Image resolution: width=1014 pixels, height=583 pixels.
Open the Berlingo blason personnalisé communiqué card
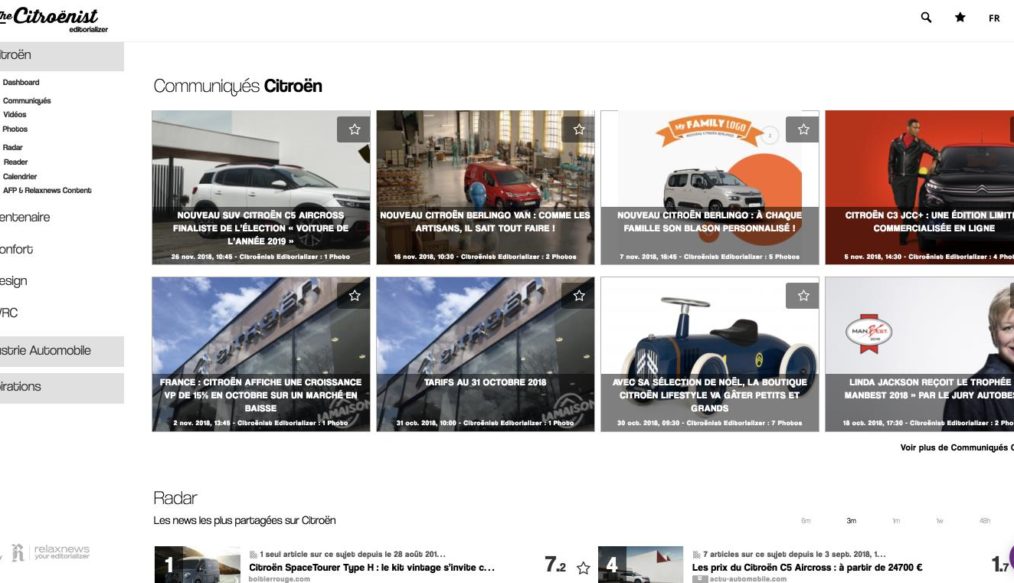(x=709, y=187)
